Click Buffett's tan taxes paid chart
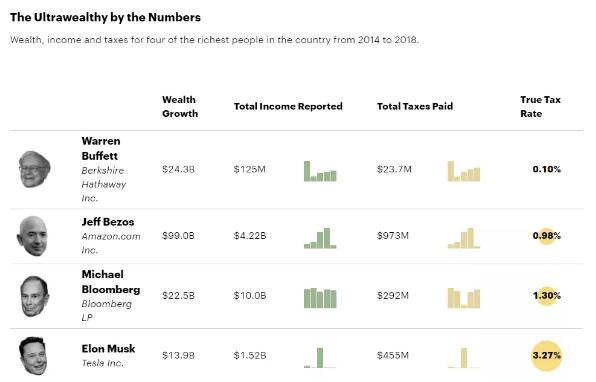 coord(464,171)
